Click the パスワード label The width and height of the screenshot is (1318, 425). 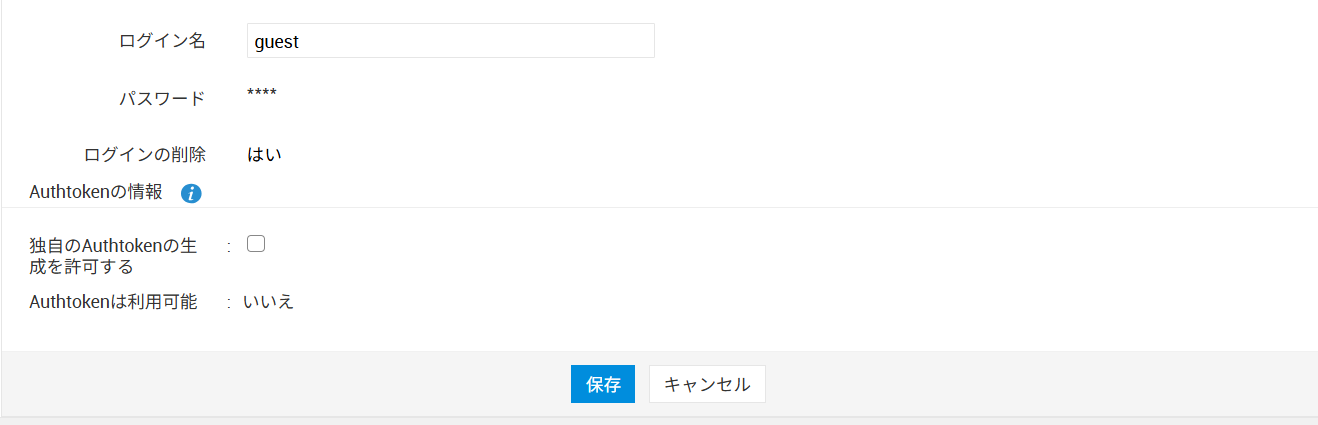pyautogui.click(x=162, y=98)
